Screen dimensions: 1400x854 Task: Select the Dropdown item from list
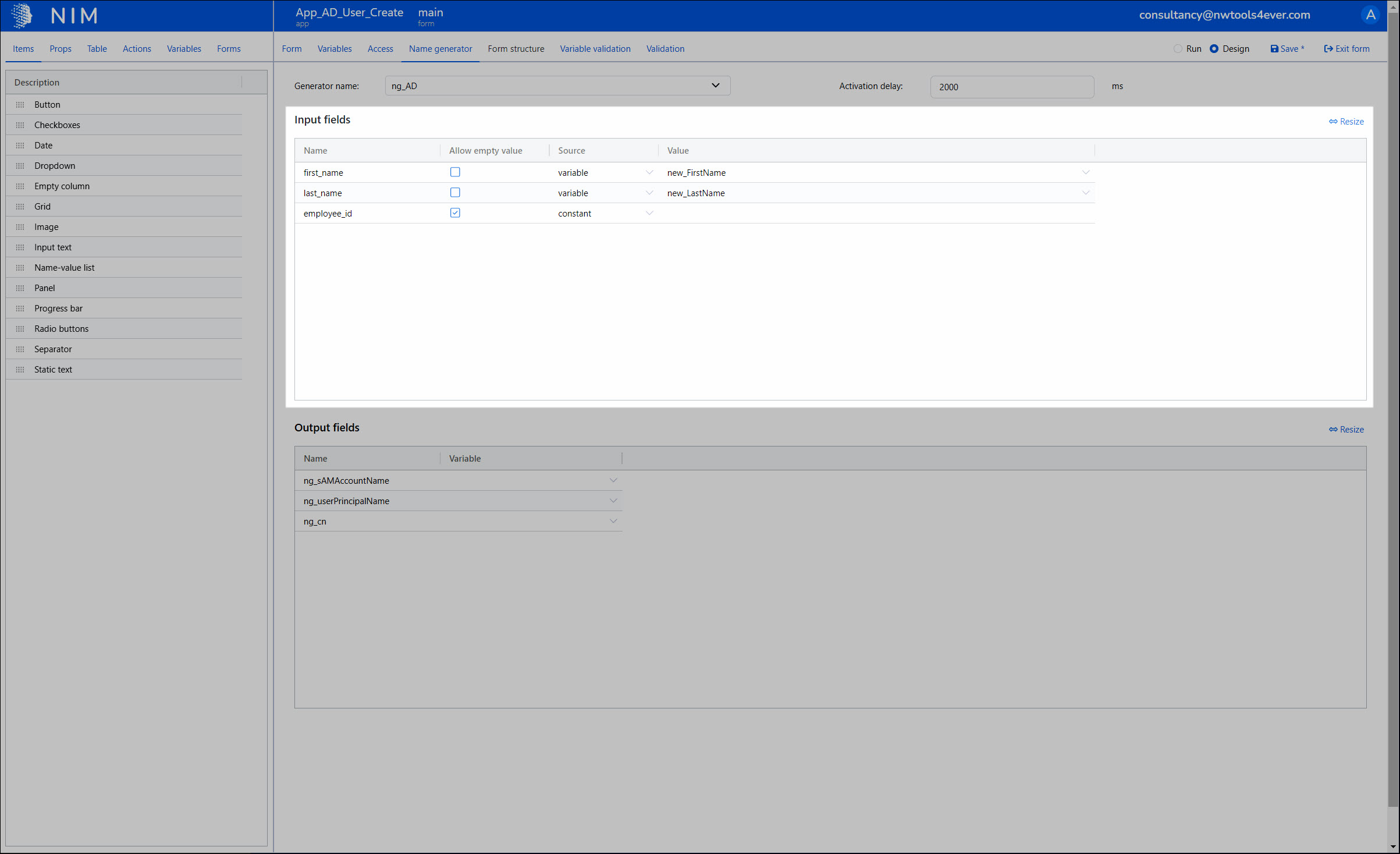[x=55, y=166]
